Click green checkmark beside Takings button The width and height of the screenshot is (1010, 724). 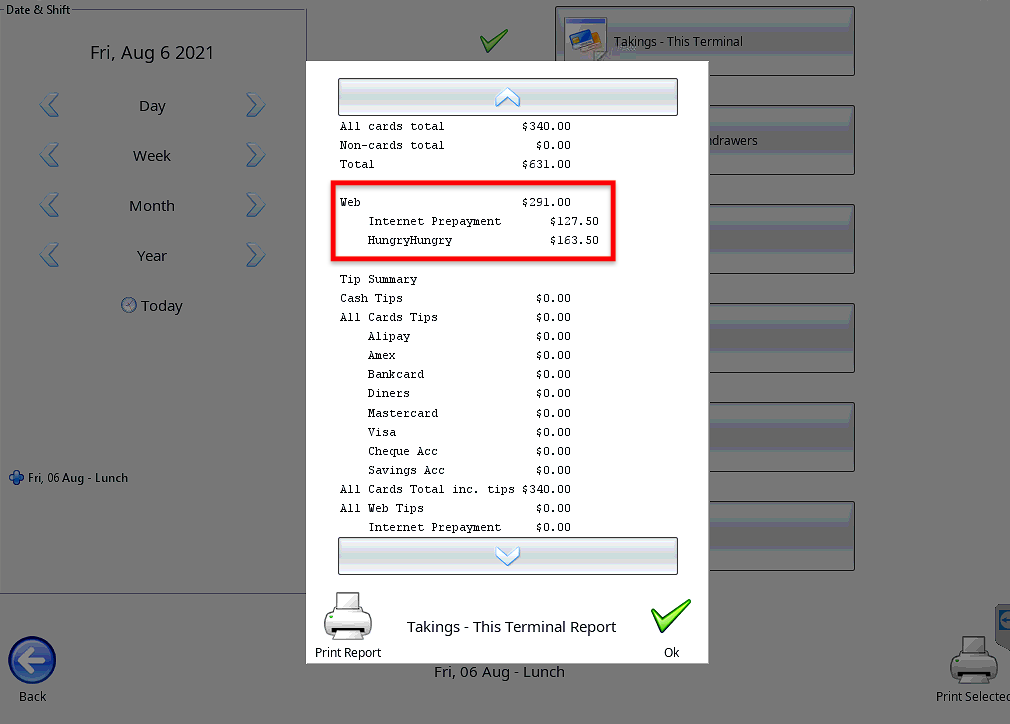(x=494, y=41)
